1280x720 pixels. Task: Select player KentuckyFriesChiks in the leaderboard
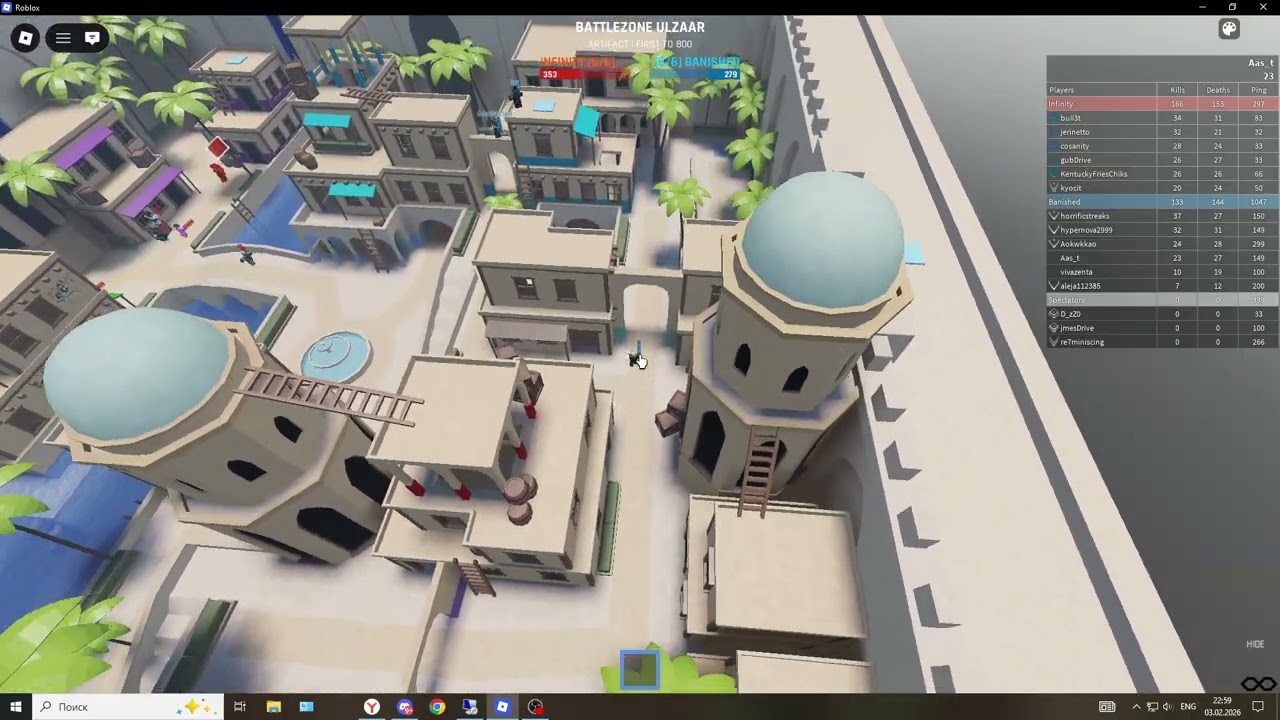pyautogui.click(x=1162, y=174)
